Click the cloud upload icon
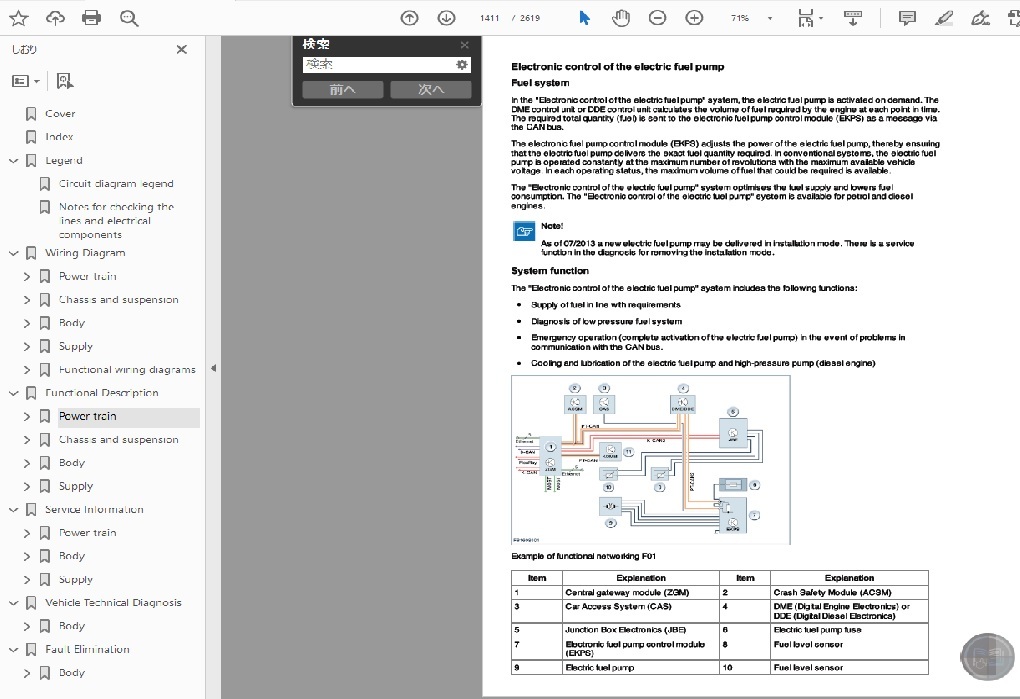This screenshot has width=1020, height=699. coord(55,18)
